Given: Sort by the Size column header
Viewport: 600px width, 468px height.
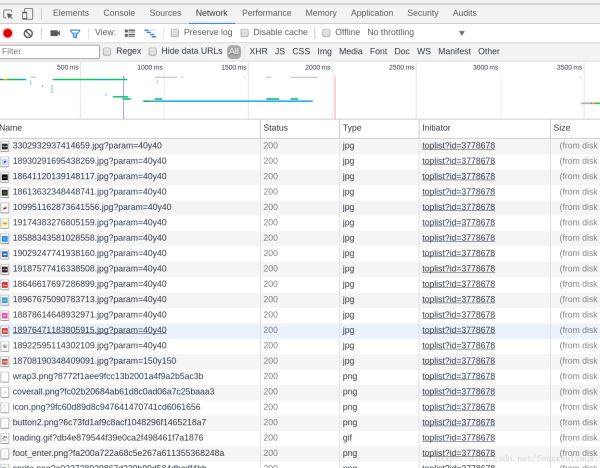Looking at the screenshot, I should 575,128.
